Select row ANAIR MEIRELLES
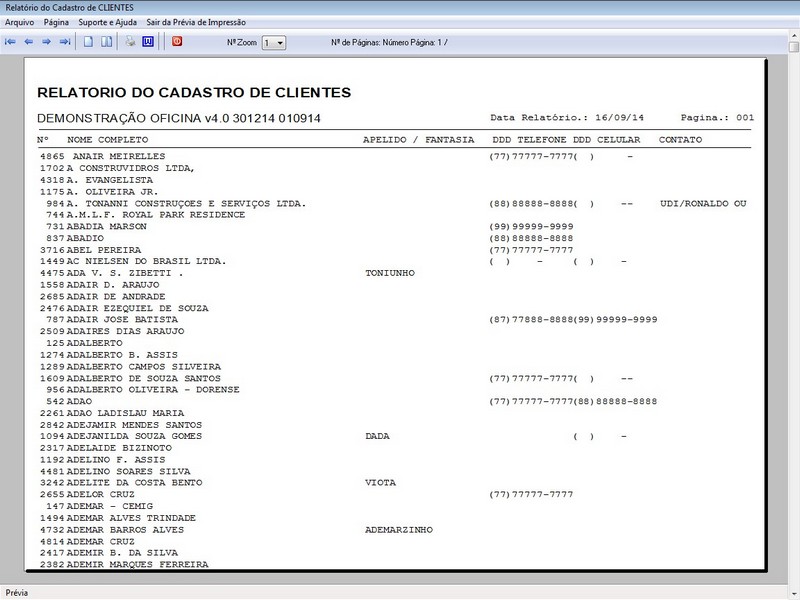This screenshot has width=800, height=600. 393,157
